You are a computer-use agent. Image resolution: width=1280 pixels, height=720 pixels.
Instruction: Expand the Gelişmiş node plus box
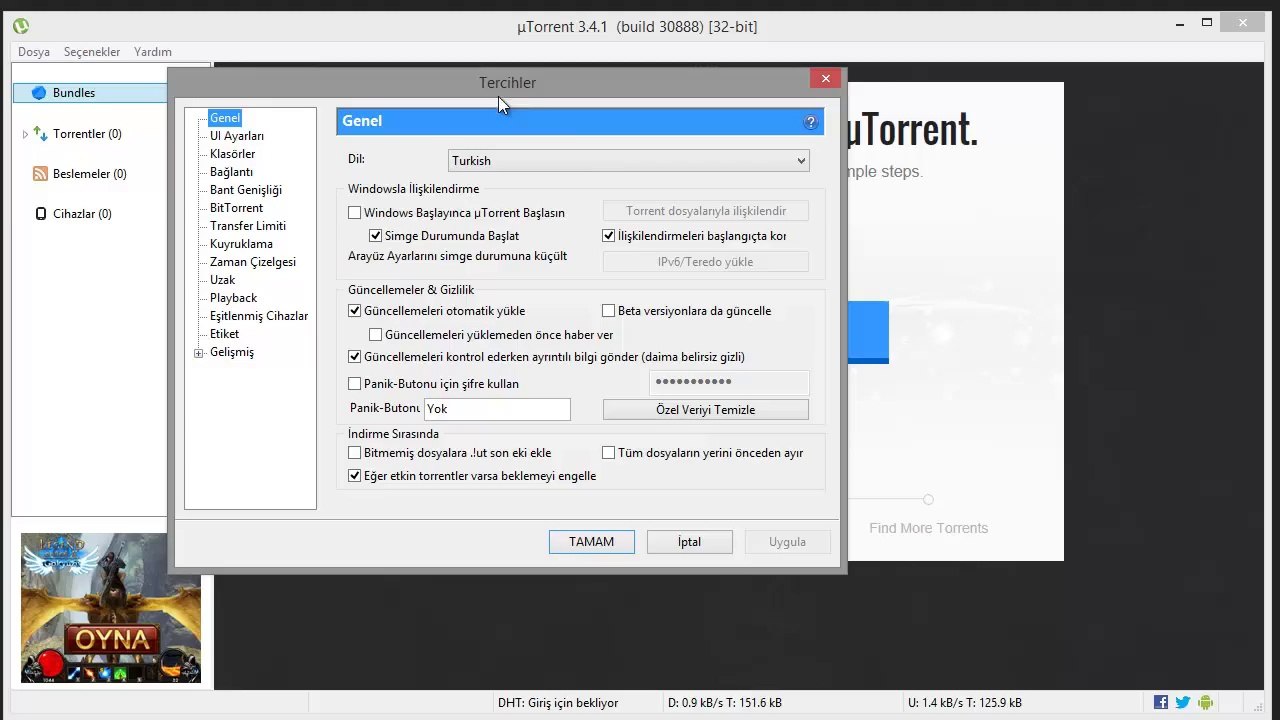[199, 353]
